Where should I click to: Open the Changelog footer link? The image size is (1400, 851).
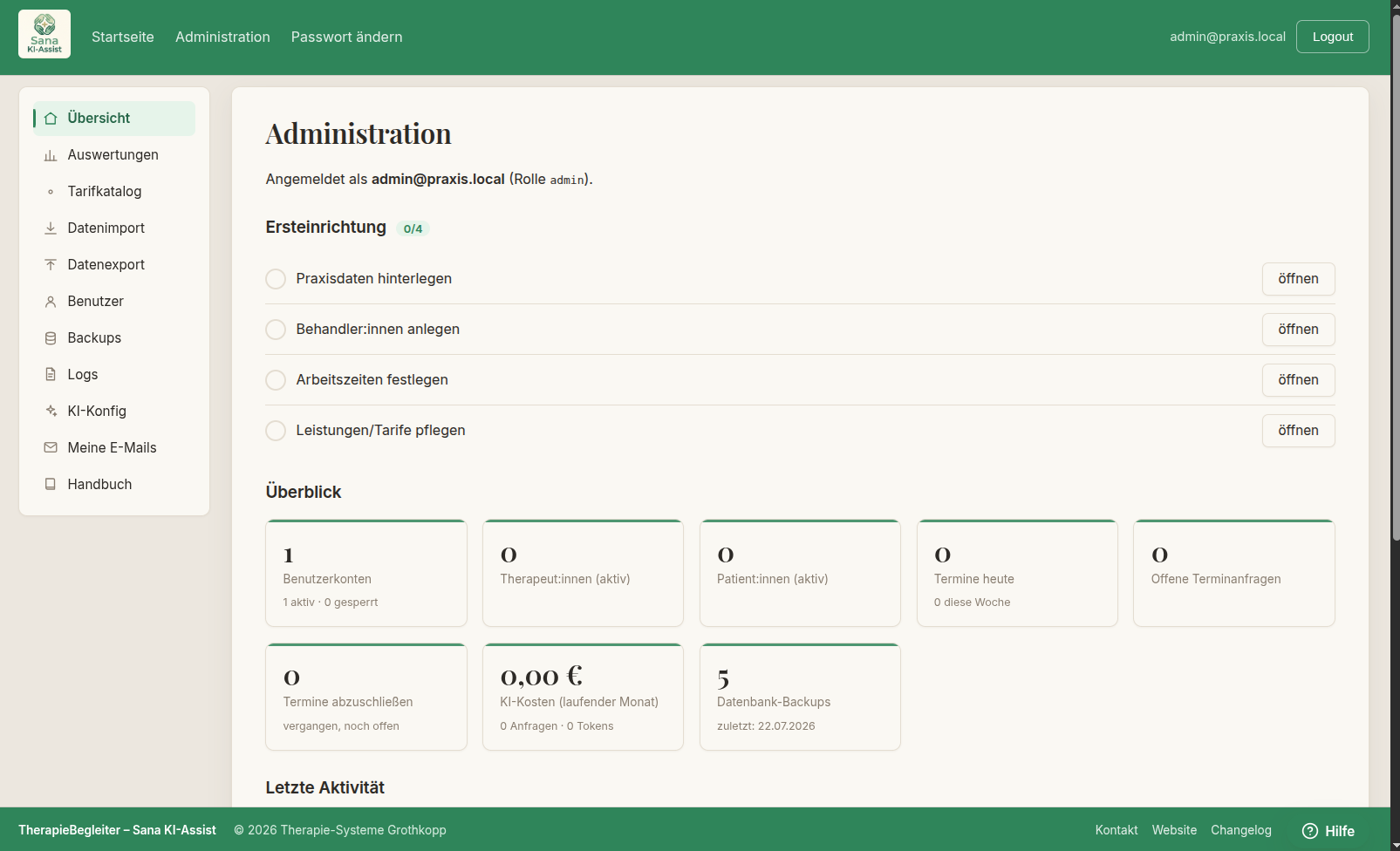coord(1240,830)
